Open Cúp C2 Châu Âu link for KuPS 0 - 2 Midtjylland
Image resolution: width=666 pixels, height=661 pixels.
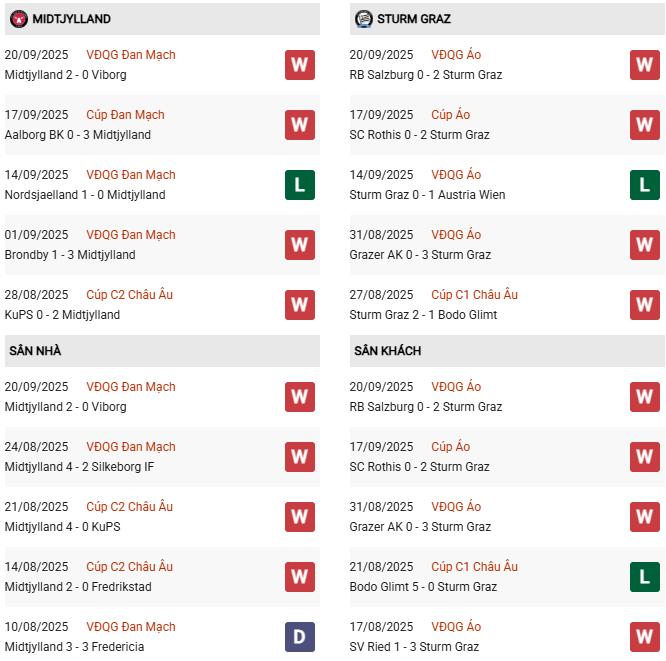tap(129, 295)
